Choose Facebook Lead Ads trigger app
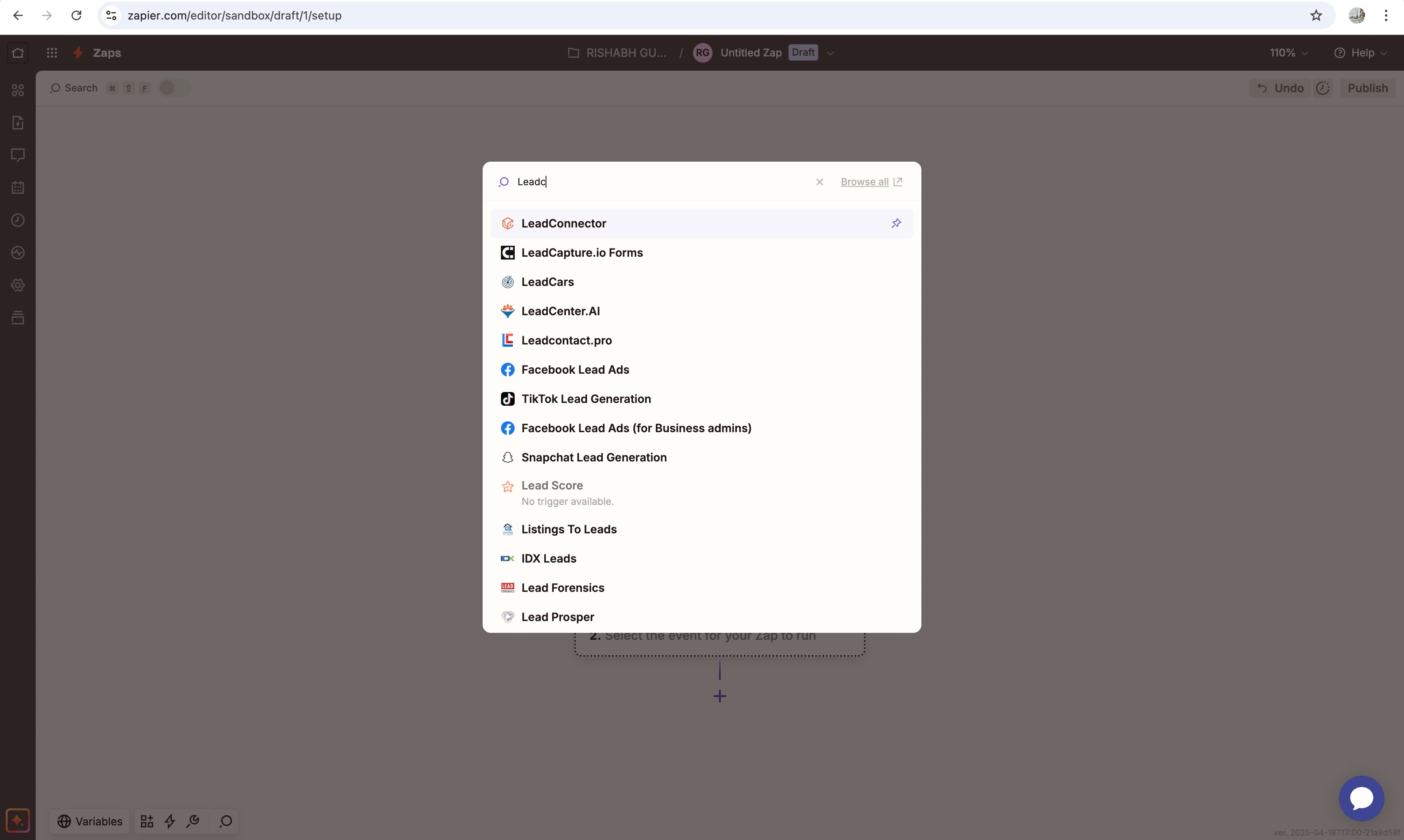This screenshot has height=840, width=1404. pyautogui.click(x=574, y=370)
